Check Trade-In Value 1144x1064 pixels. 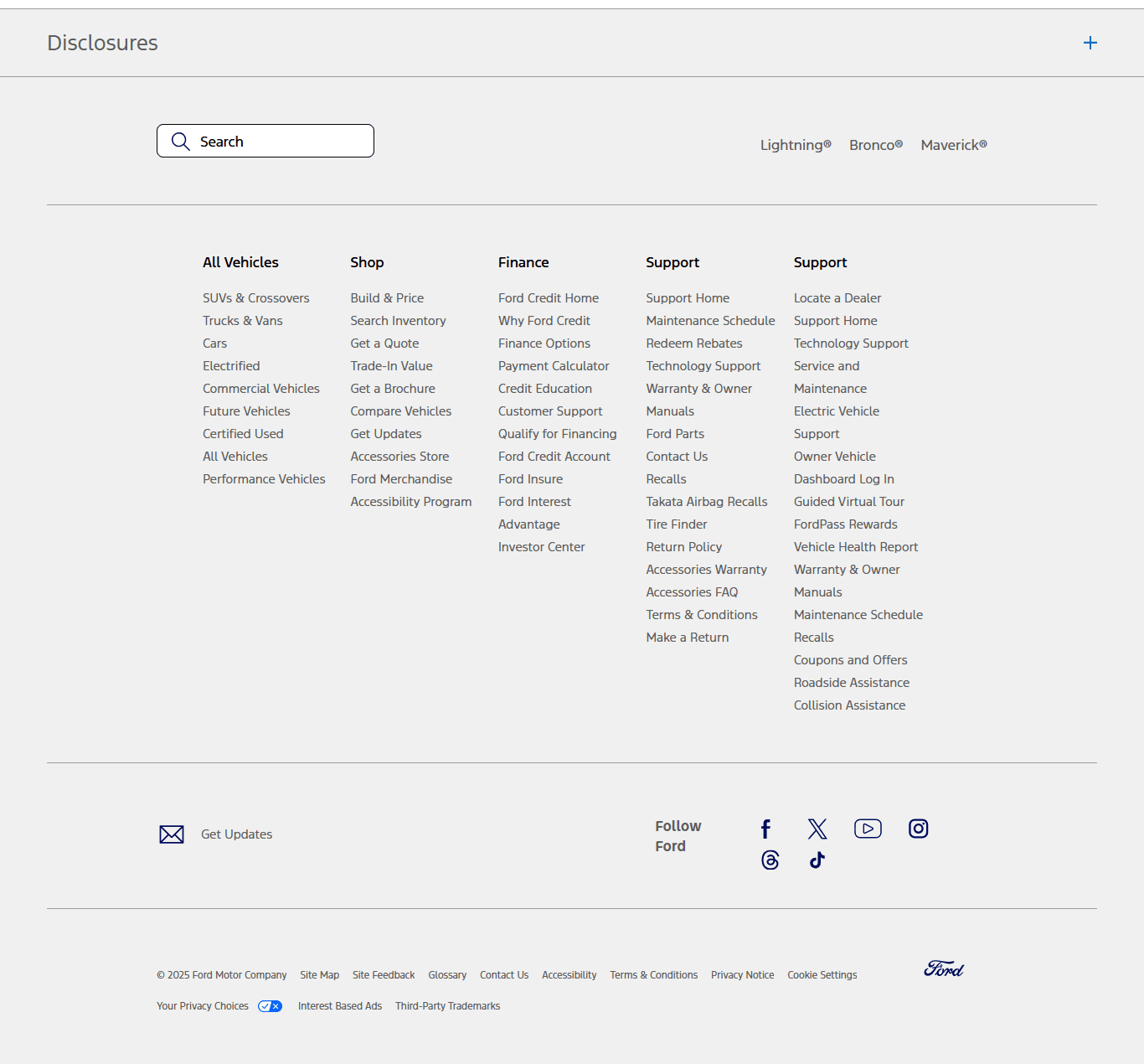pyautogui.click(x=392, y=366)
